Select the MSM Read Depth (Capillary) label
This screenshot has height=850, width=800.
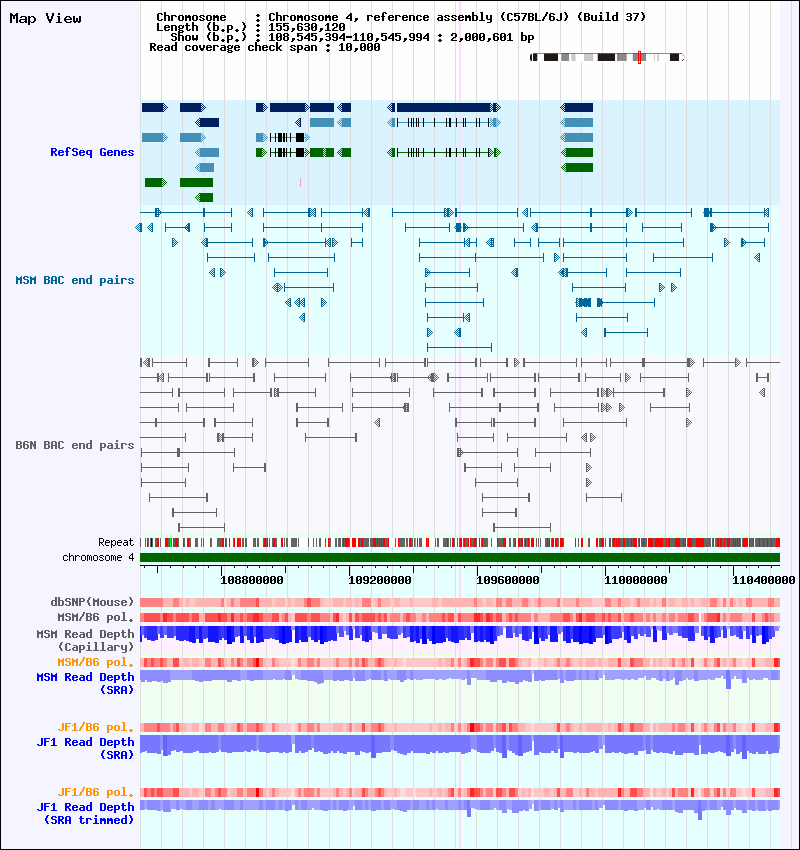tap(85, 640)
